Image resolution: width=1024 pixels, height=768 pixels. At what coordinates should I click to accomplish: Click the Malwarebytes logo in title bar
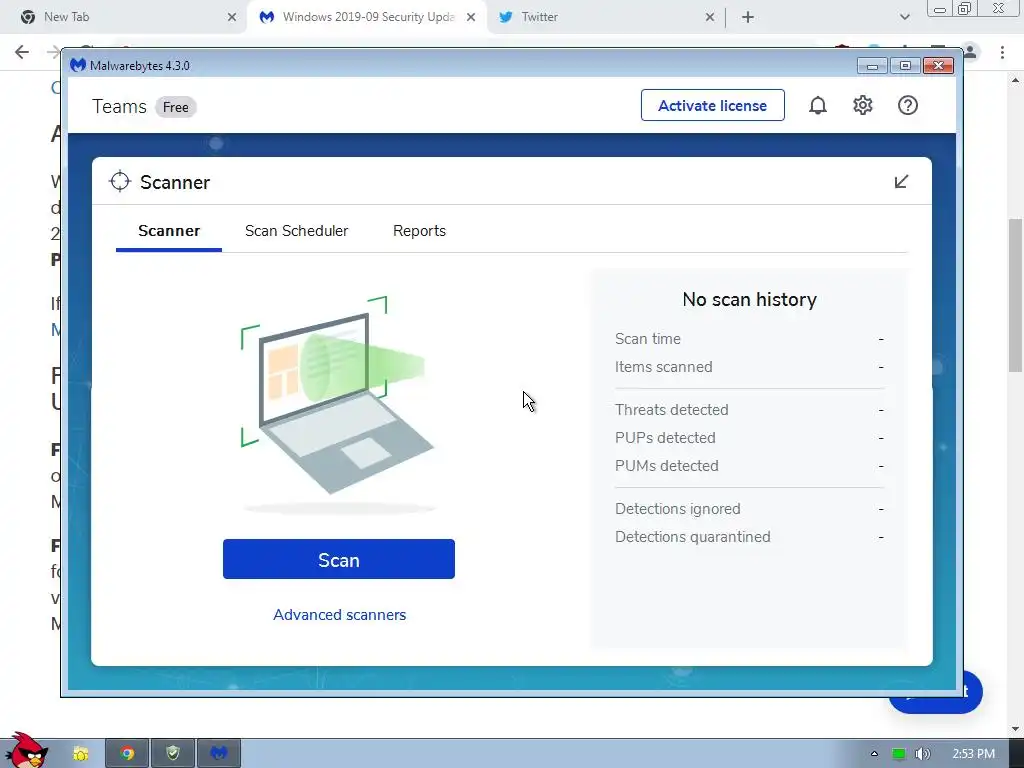pyautogui.click(x=78, y=65)
